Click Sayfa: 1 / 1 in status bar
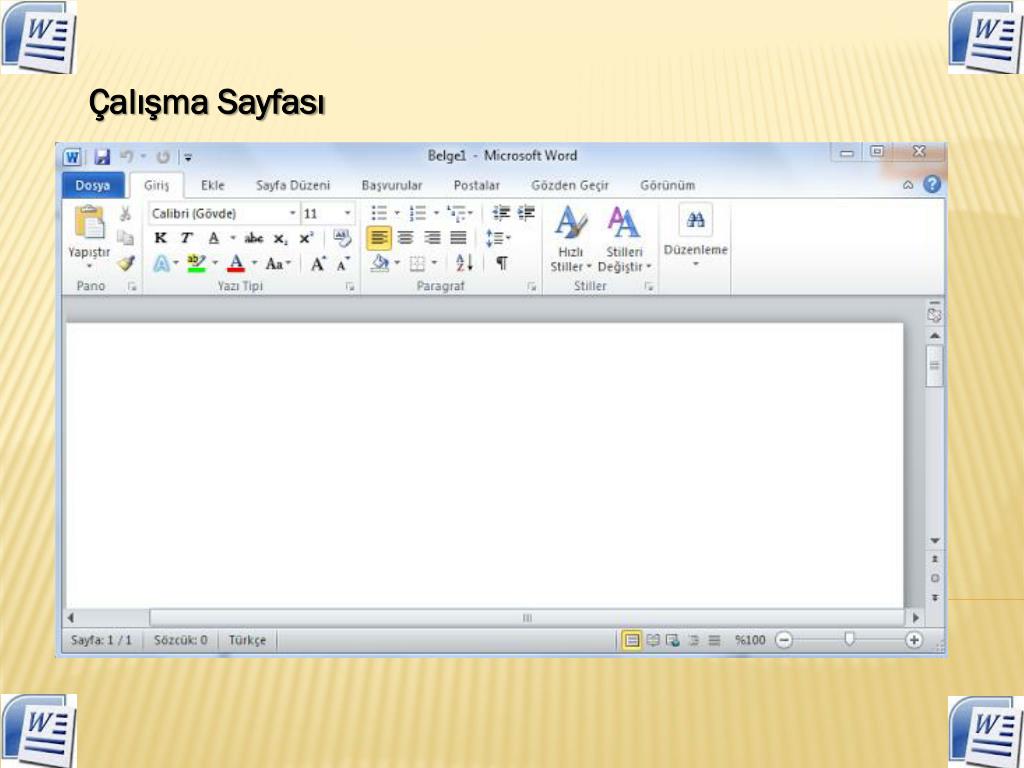The width and height of the screenshot is (1024, 768). pos(101,640)
